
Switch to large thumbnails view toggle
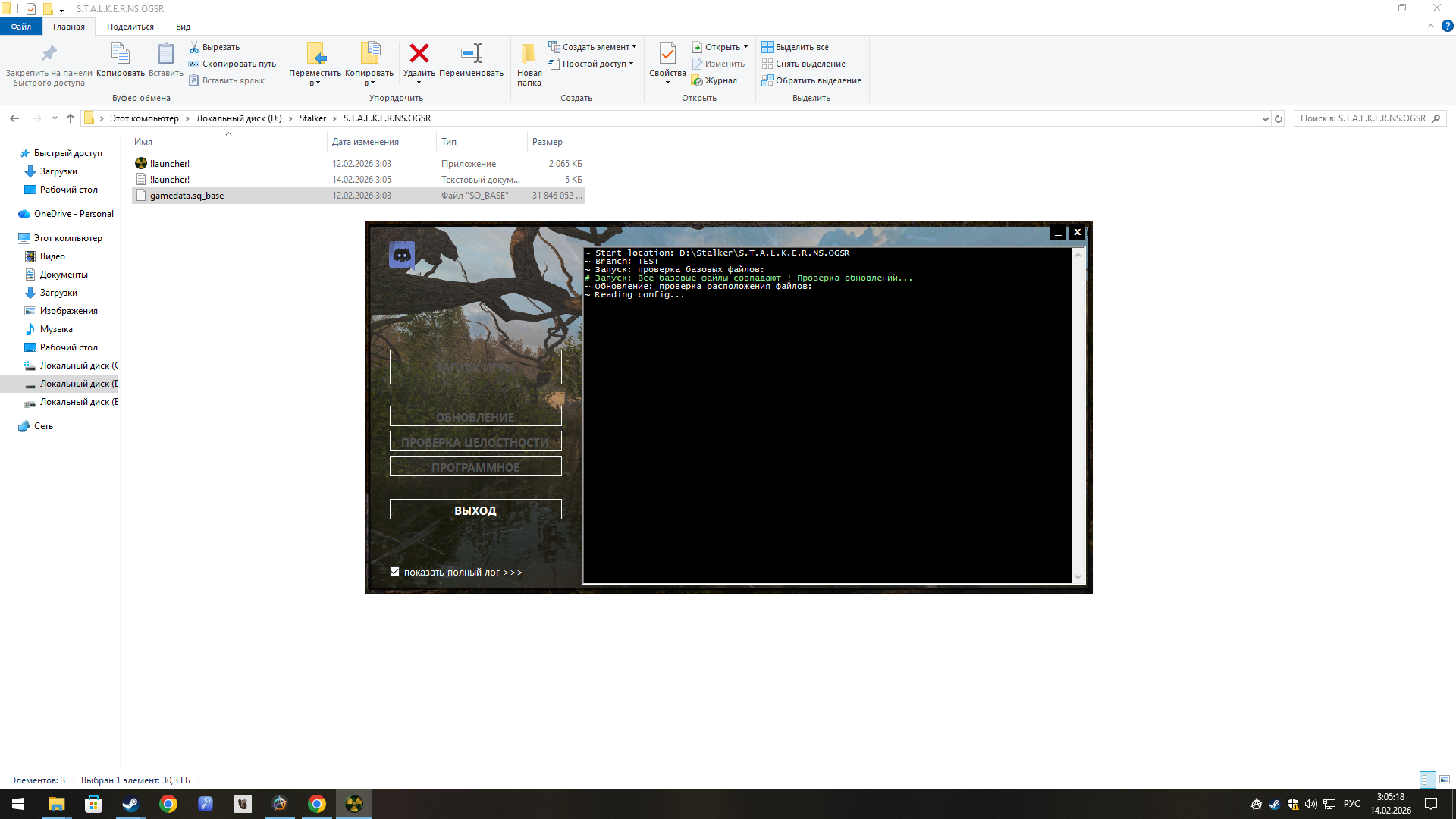point(1445,780)
